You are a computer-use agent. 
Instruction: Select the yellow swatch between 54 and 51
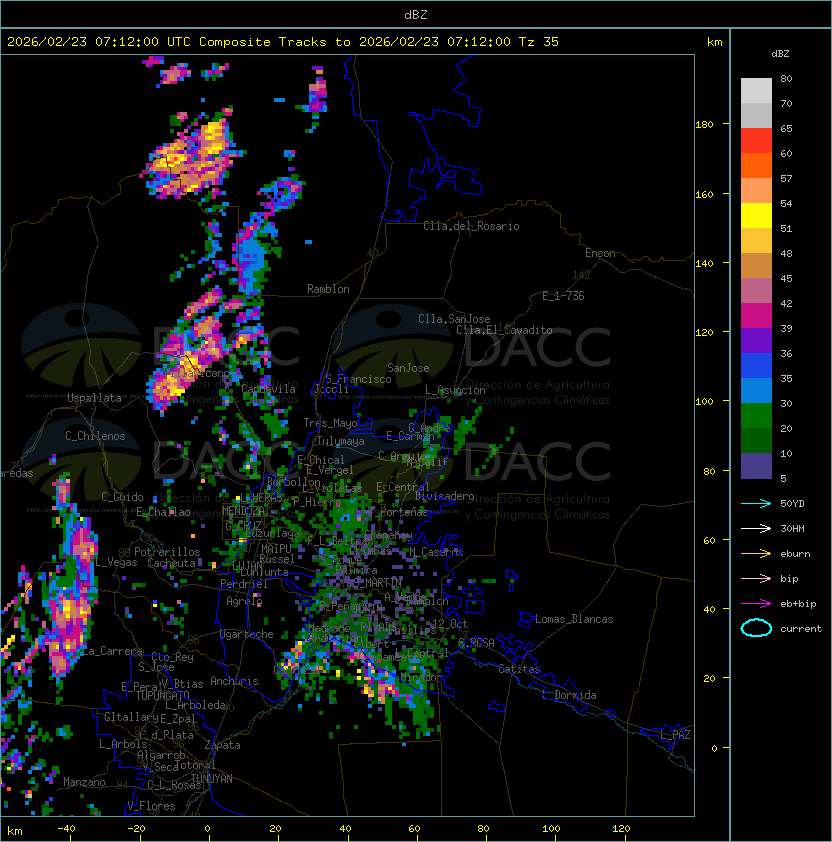(756, 215)
